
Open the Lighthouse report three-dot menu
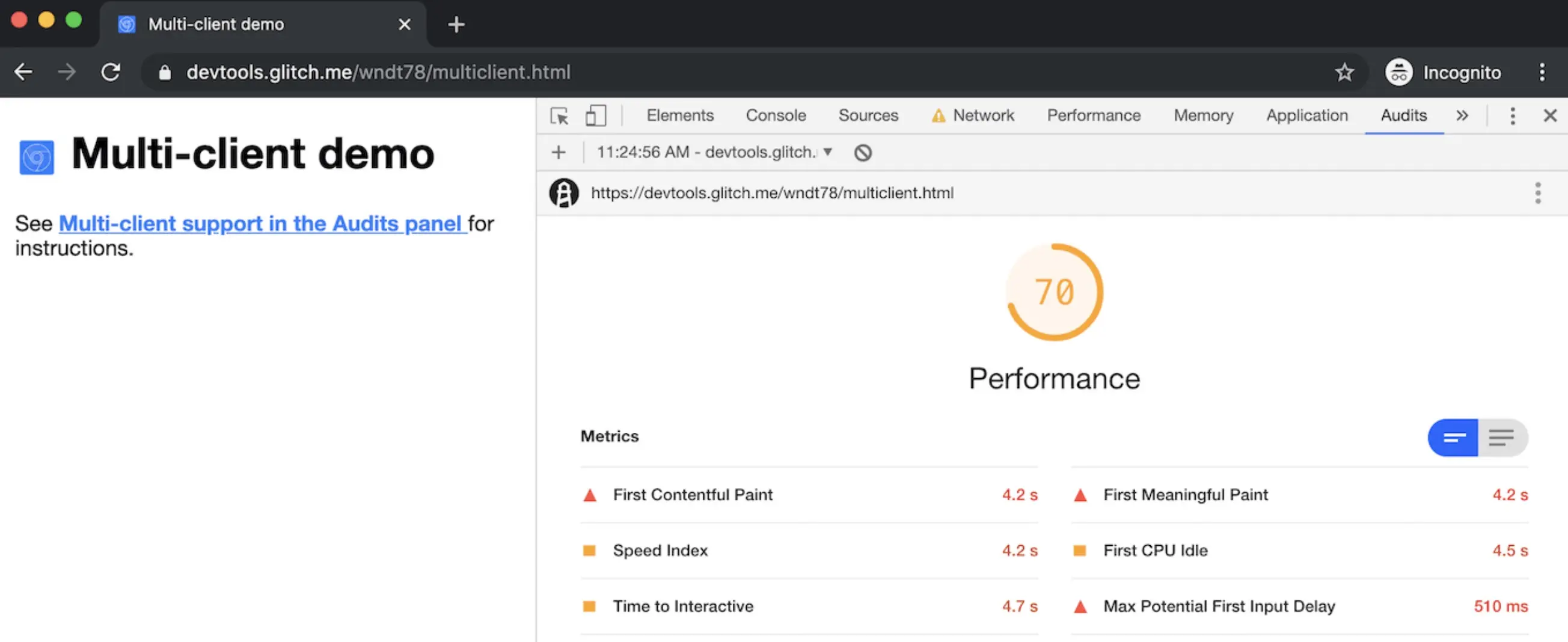tap(1537, 193)
